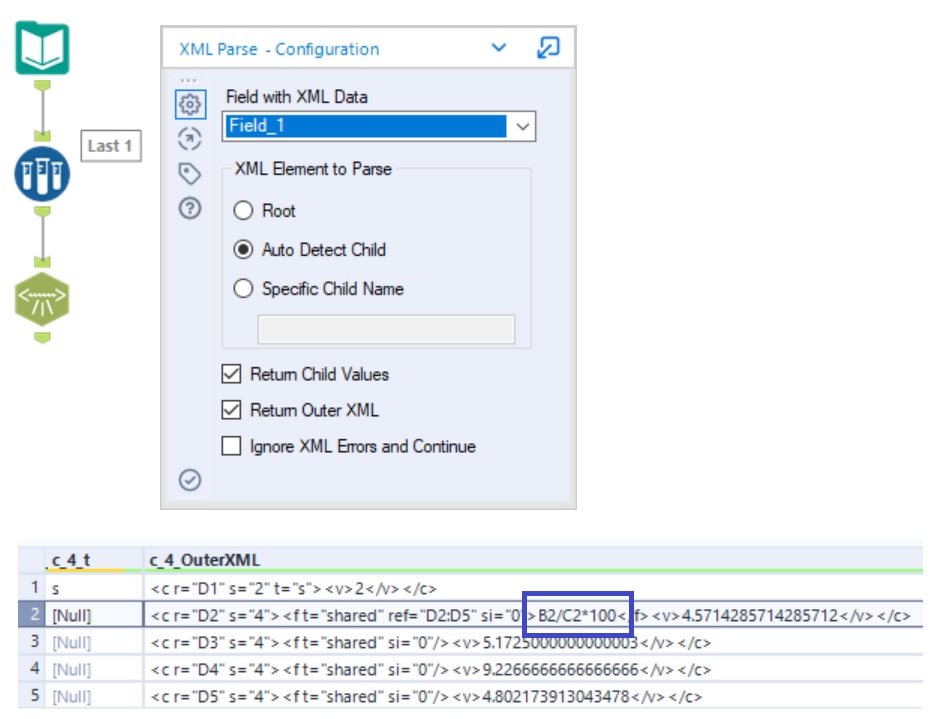Select the Root radio button
The height and width of the screenshot is (719, 935).
(243, 210)
